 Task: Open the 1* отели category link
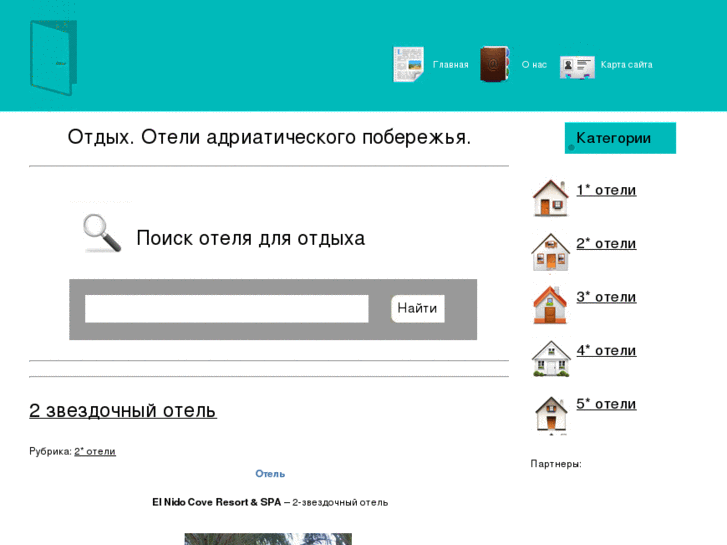pyautogui.click(x=606, y=190)
